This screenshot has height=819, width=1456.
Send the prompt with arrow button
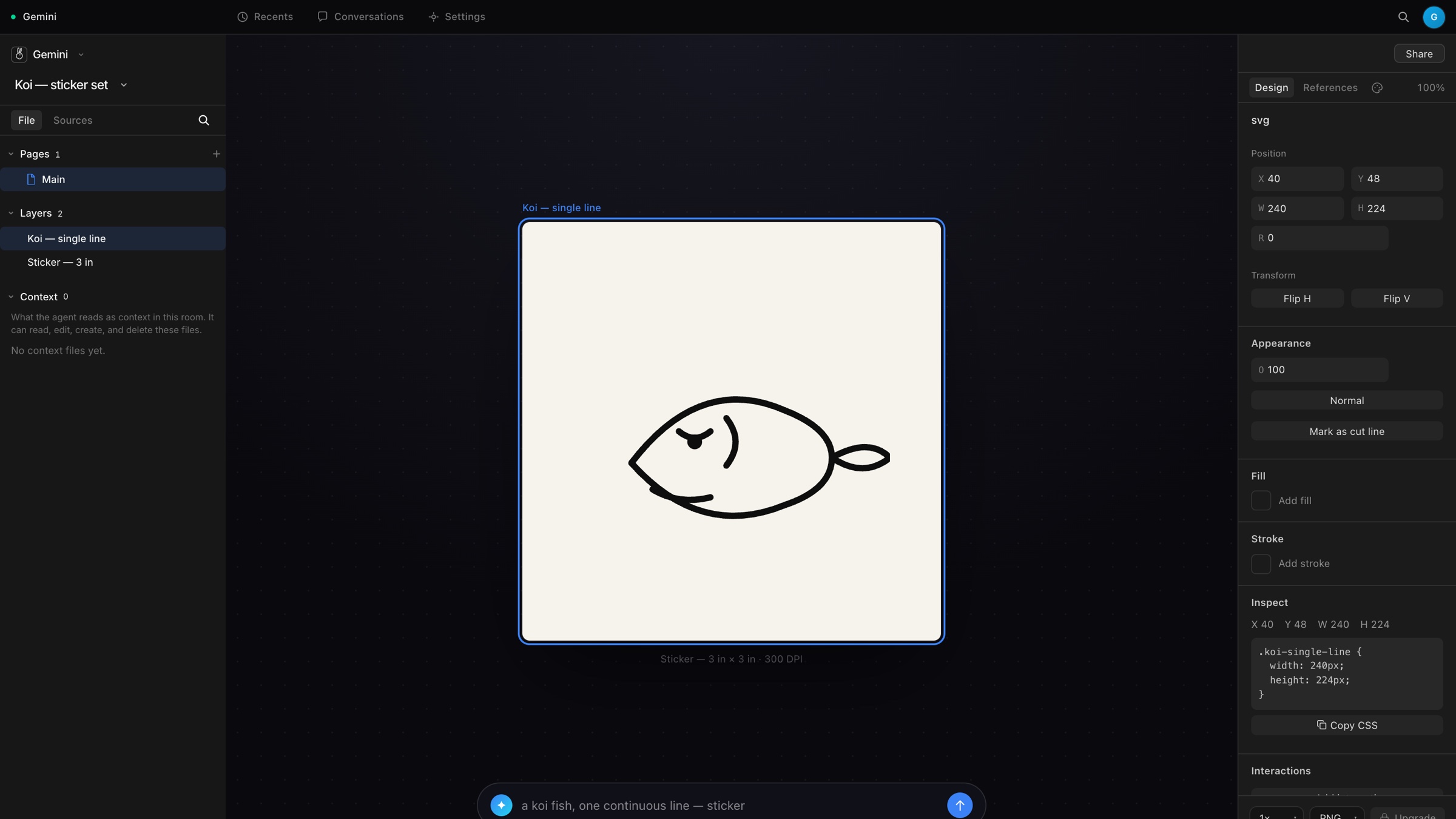(x=960, y=805)
